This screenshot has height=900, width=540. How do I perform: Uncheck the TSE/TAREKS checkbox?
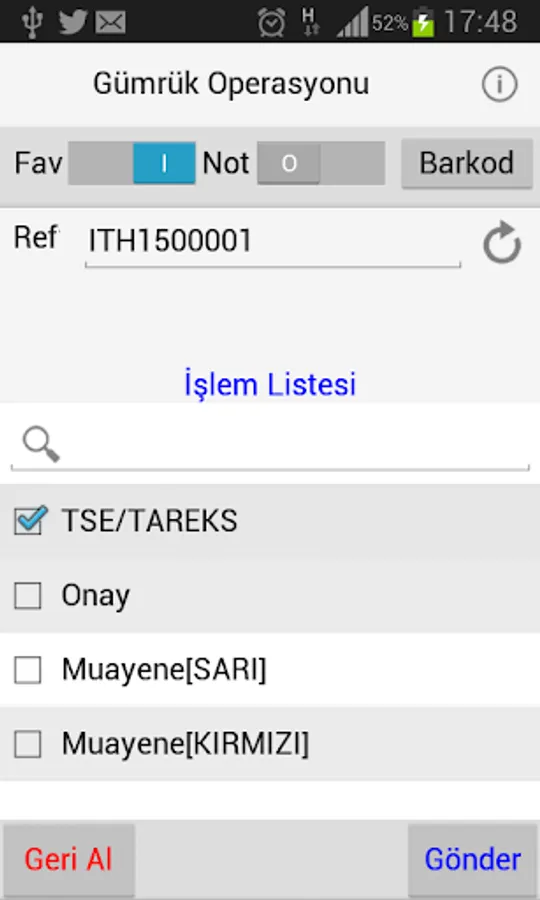pyautogui.click(x=29, y=520)
